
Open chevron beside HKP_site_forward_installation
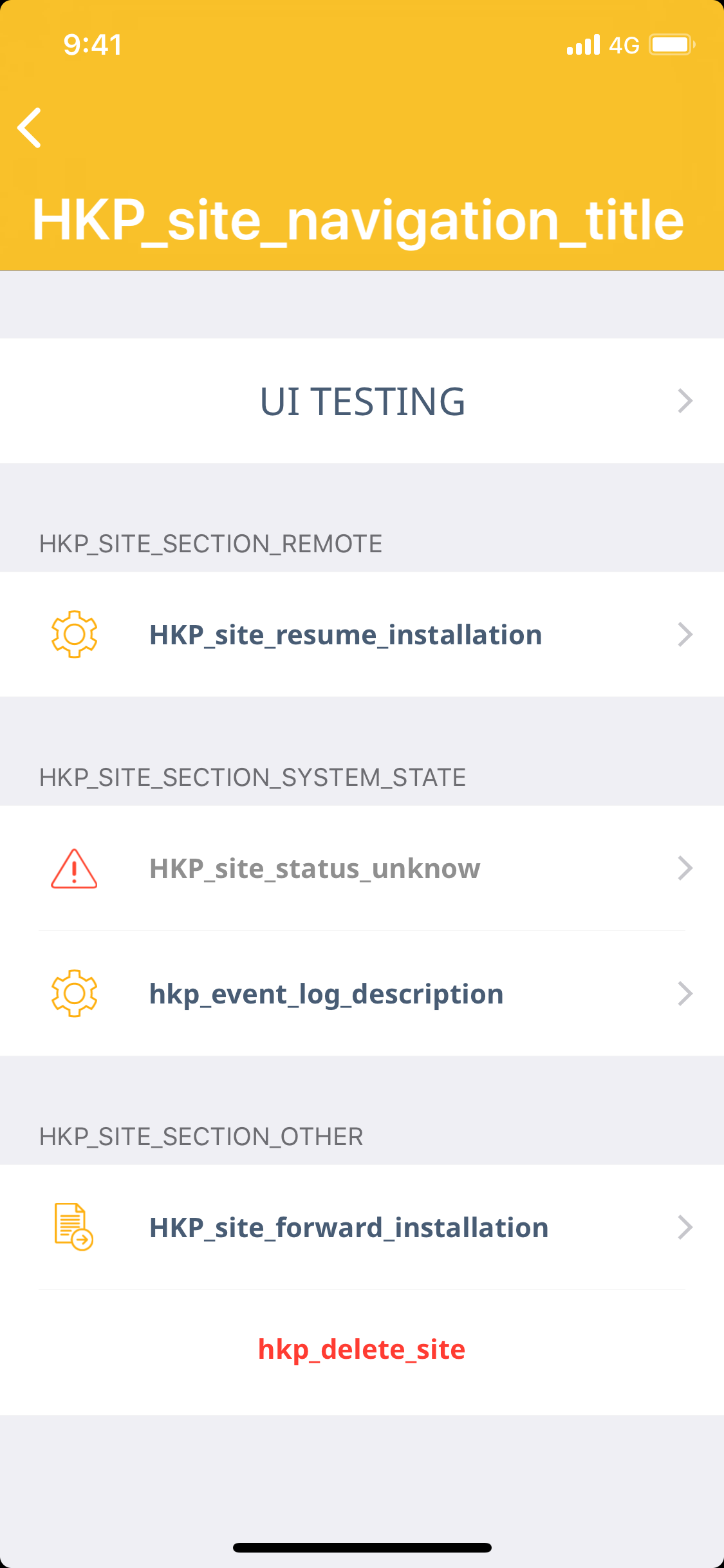click(685, 1227)
